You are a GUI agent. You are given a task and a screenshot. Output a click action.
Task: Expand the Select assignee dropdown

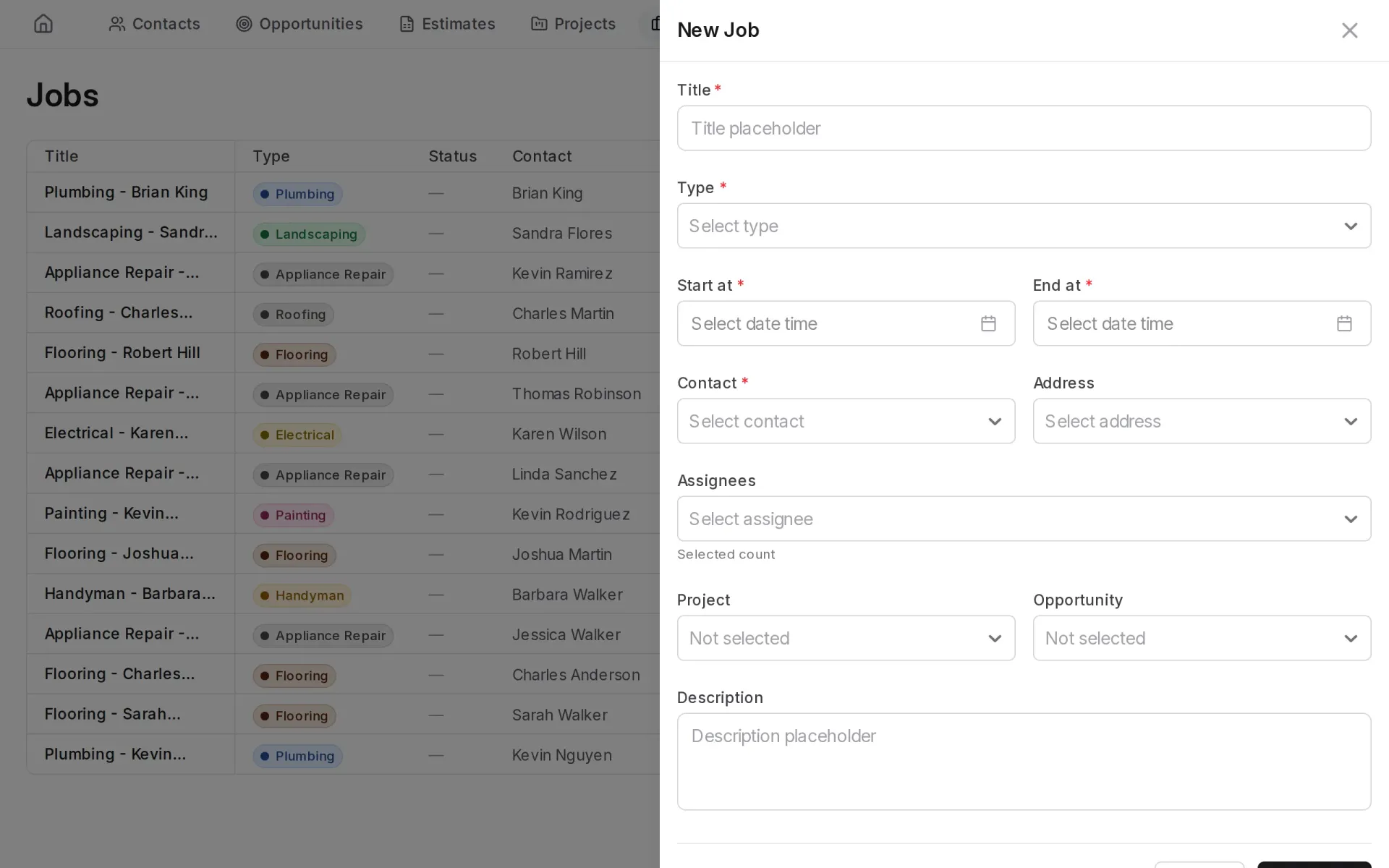[x=1024, y=519]
